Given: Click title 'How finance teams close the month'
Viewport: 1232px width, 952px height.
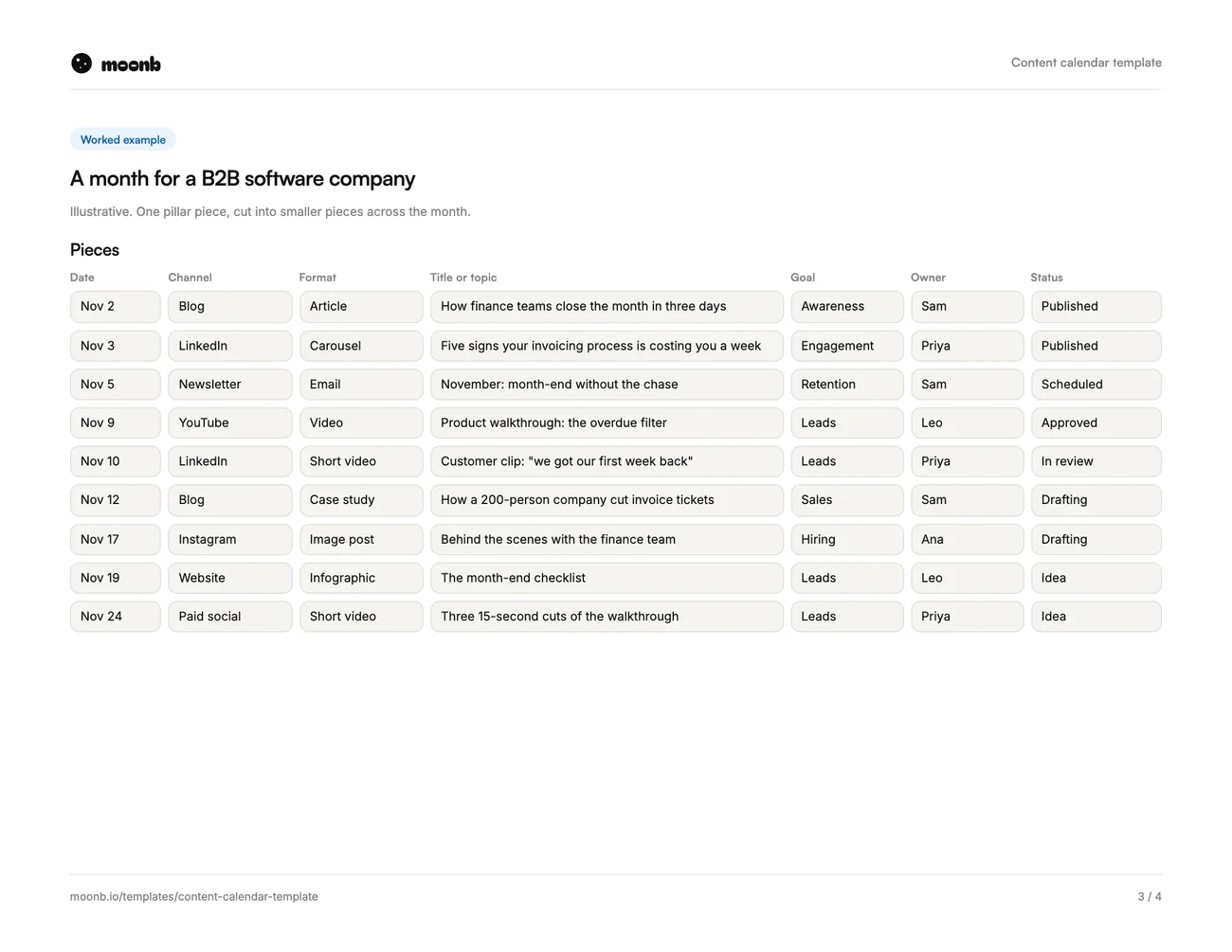Looking at the screenshot, I should pos(607,307).
